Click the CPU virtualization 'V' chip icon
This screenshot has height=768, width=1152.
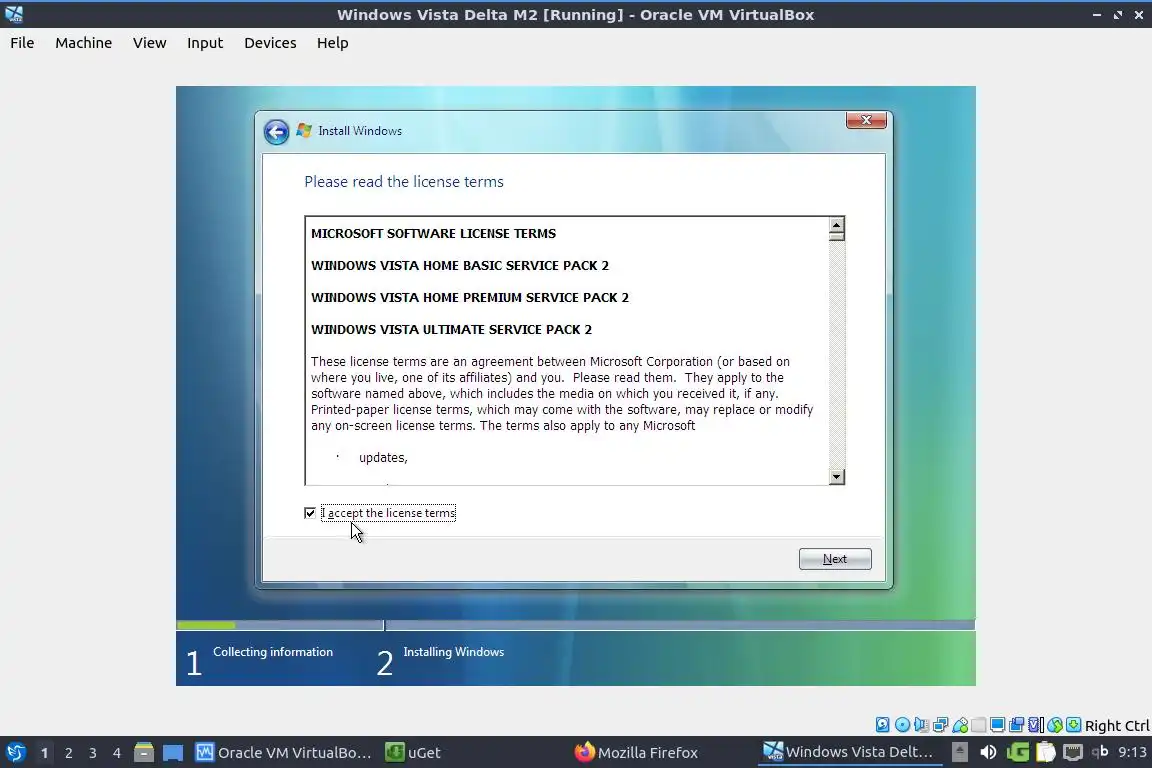pyautogui.click(x=1036, y=725)
